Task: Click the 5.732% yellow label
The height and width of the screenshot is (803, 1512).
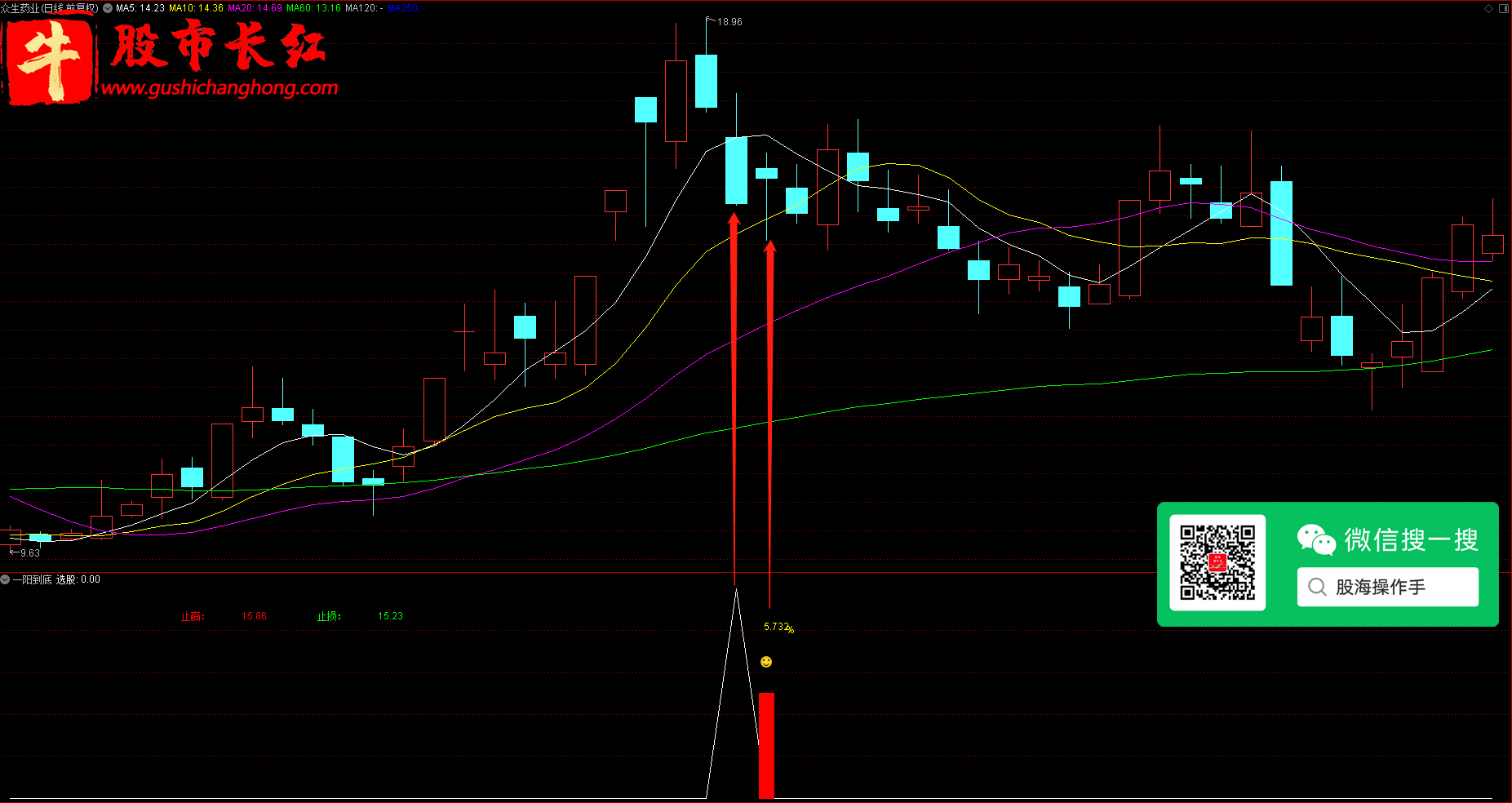Action: pos(778,628)
